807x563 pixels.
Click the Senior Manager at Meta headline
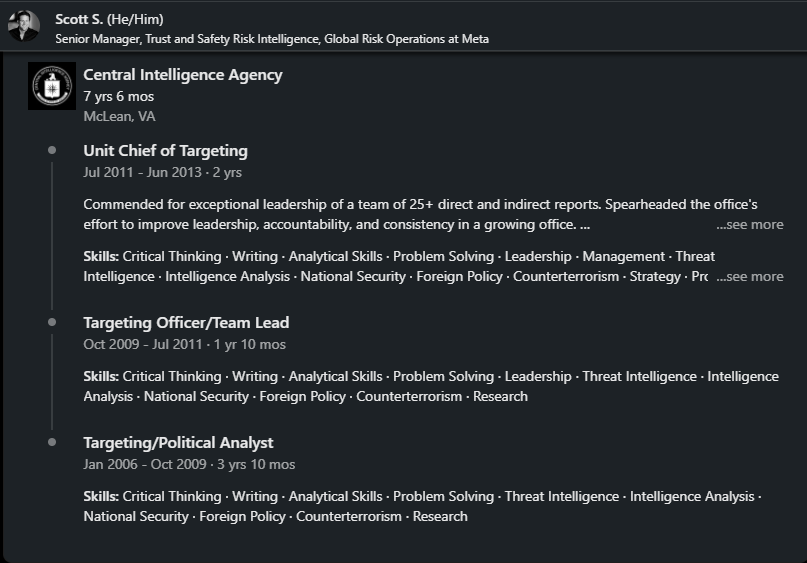point(272,39)
